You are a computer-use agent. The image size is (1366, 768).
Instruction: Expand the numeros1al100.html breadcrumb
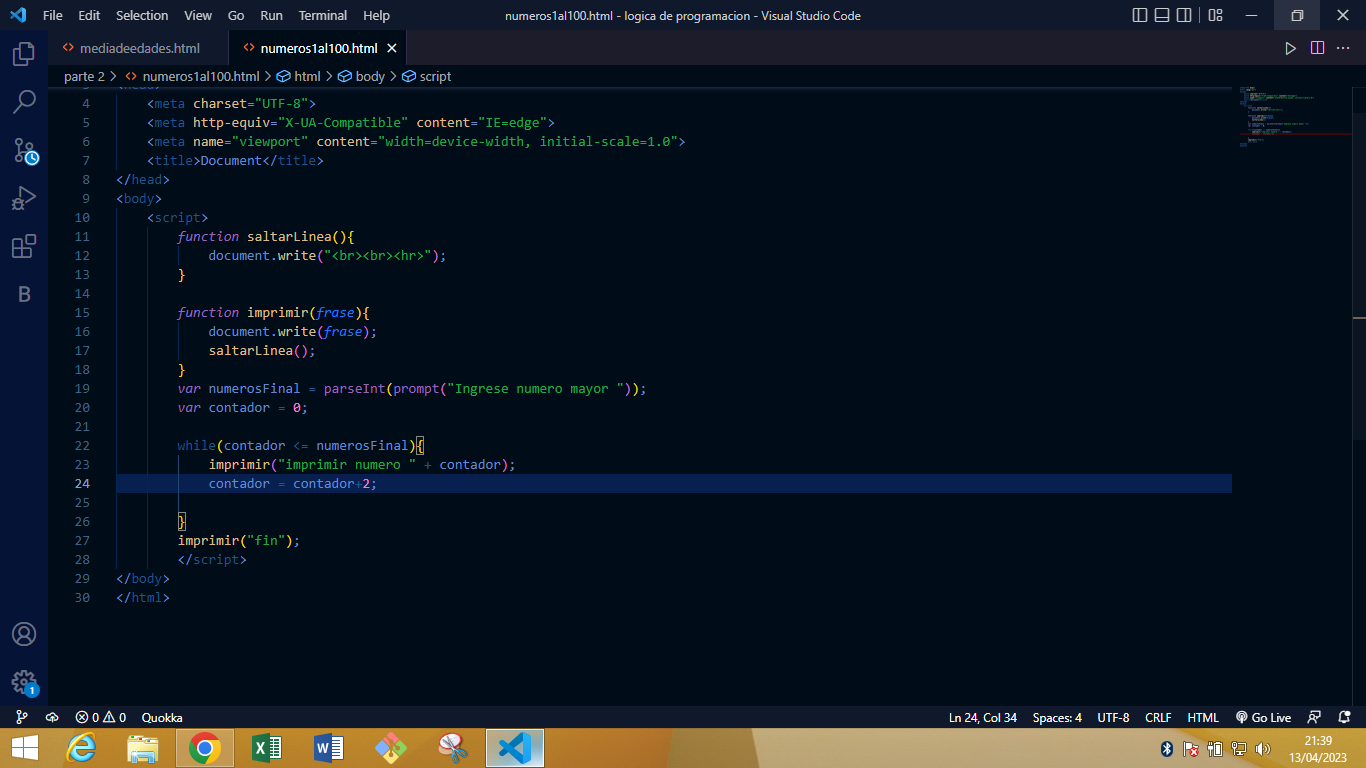191,76
